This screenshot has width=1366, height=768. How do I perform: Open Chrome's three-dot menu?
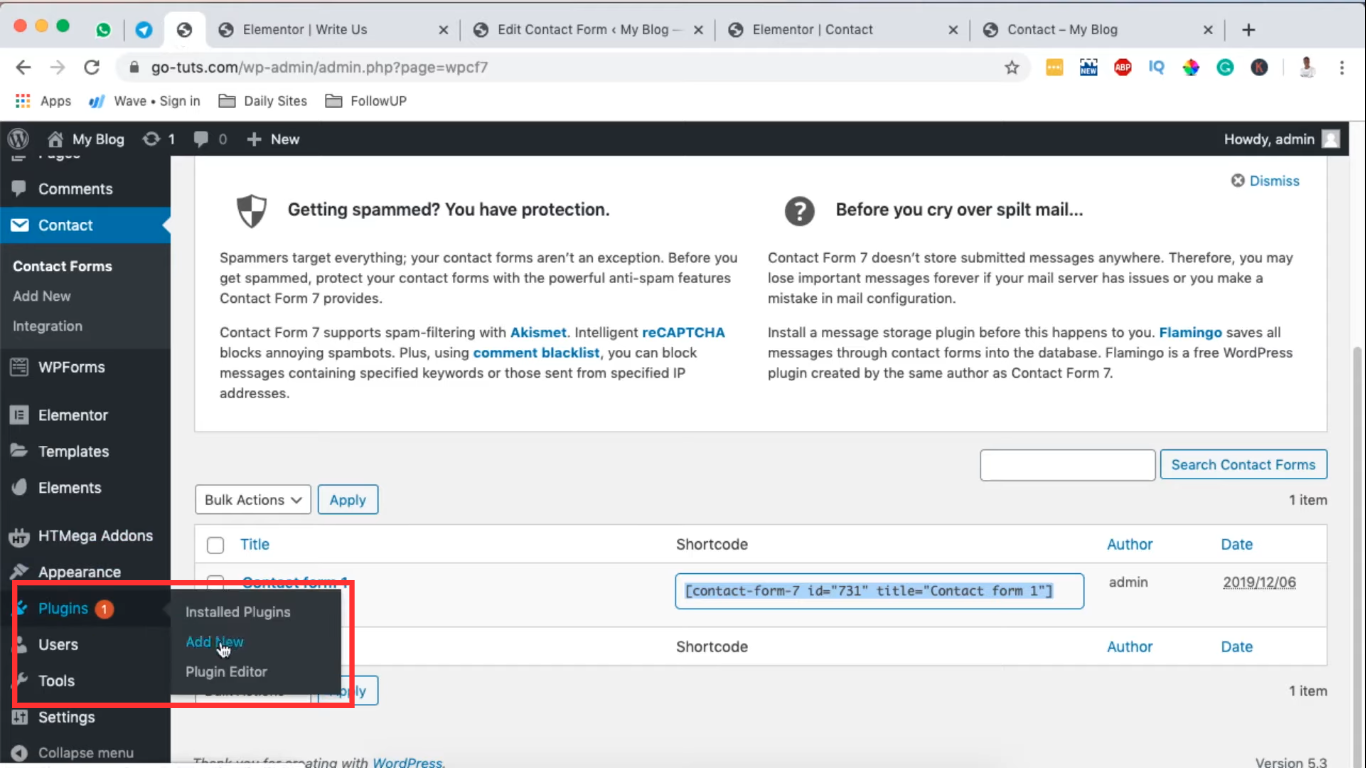pyautogui.click(x=1340, y=68)
